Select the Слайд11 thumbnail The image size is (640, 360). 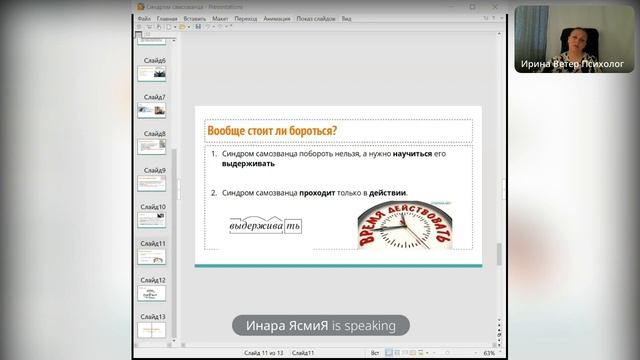point(151,257)
